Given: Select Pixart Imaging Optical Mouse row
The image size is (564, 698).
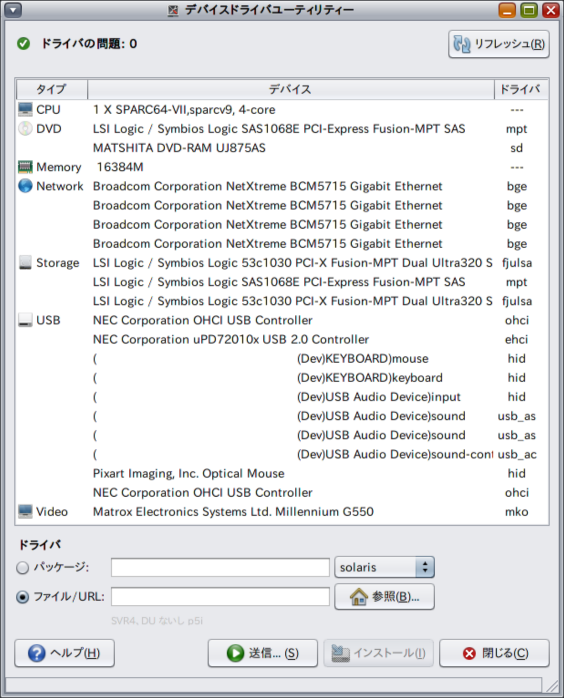Looking at the screenshot, I should coord(282,473).
